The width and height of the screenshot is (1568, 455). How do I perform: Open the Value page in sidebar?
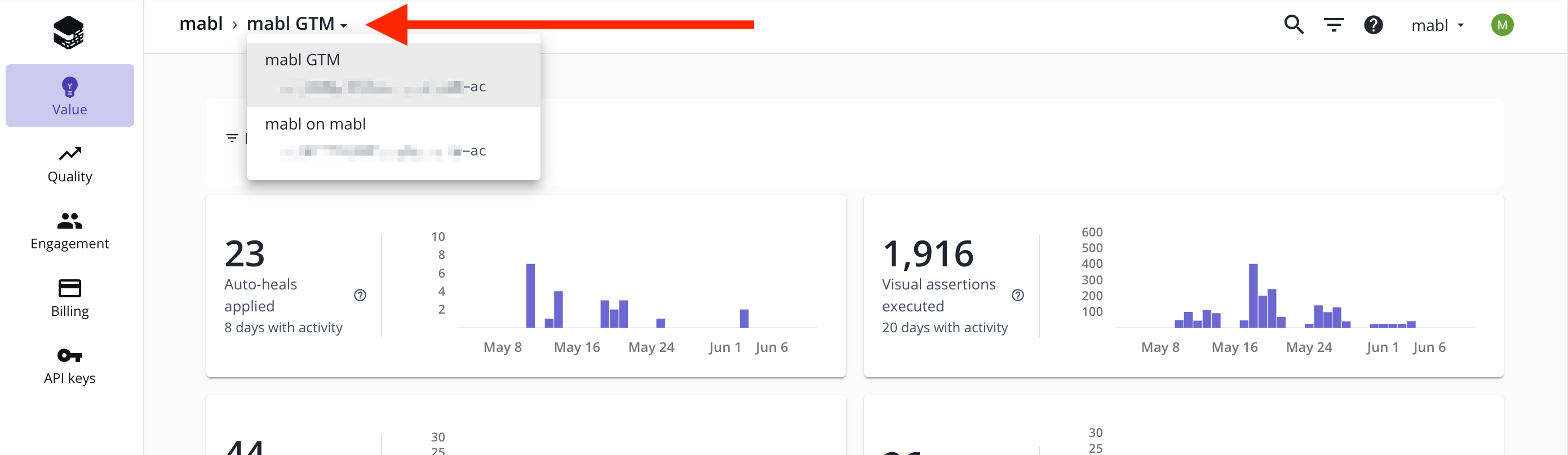pos(70,96)
